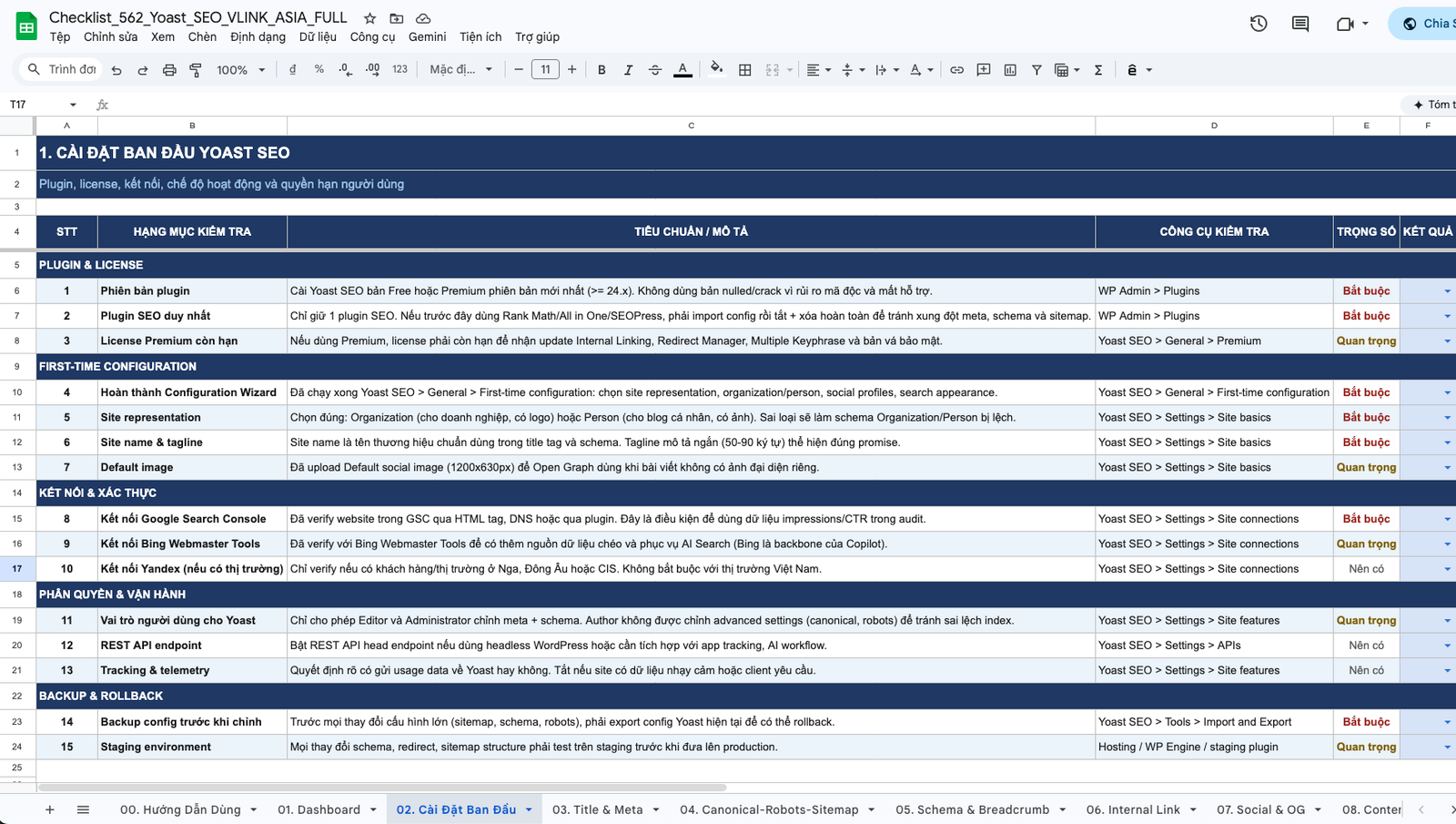Click the font size input box
This screenshot has height=824, width=1456.
pyautogui.click(x=545, y=69)
